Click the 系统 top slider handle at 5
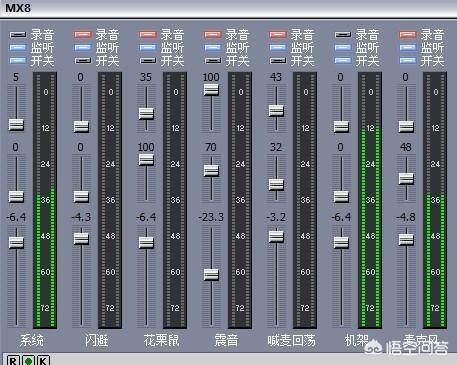 pyautogui.click(x=16, y=125)
